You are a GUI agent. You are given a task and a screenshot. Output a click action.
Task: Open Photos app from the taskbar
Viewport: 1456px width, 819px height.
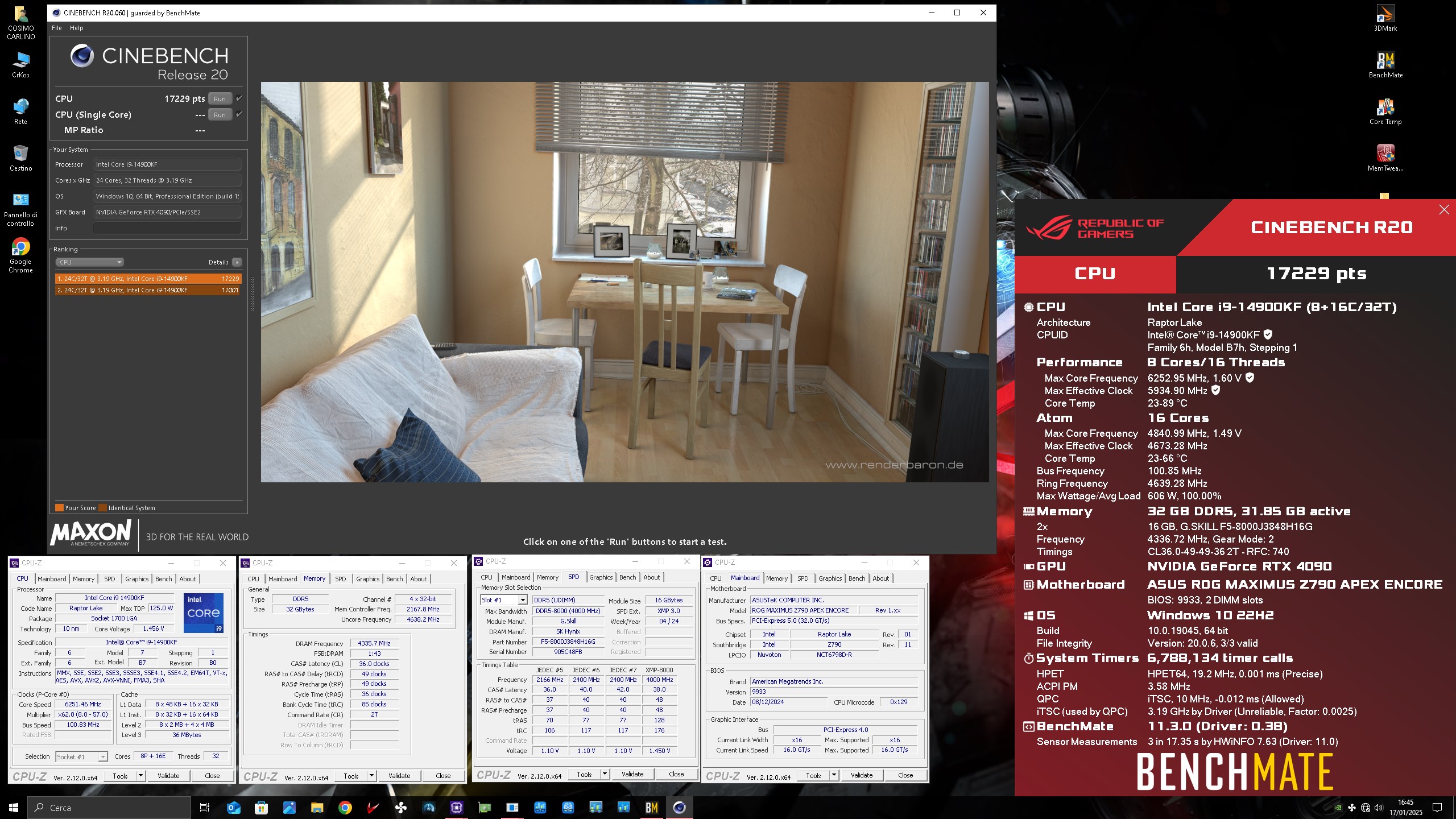[x=289, y=808]
